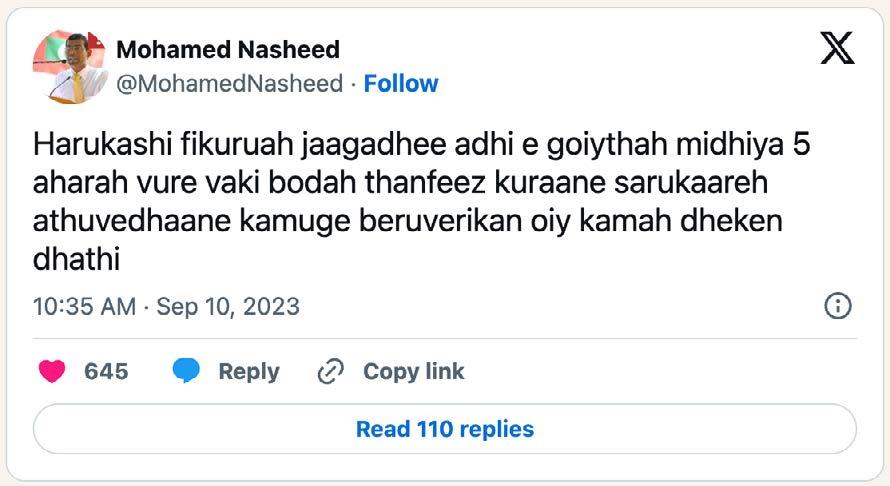Click the blue reply bubble icon
This screenshot has height=486, width=890.
tap(187, 372)
